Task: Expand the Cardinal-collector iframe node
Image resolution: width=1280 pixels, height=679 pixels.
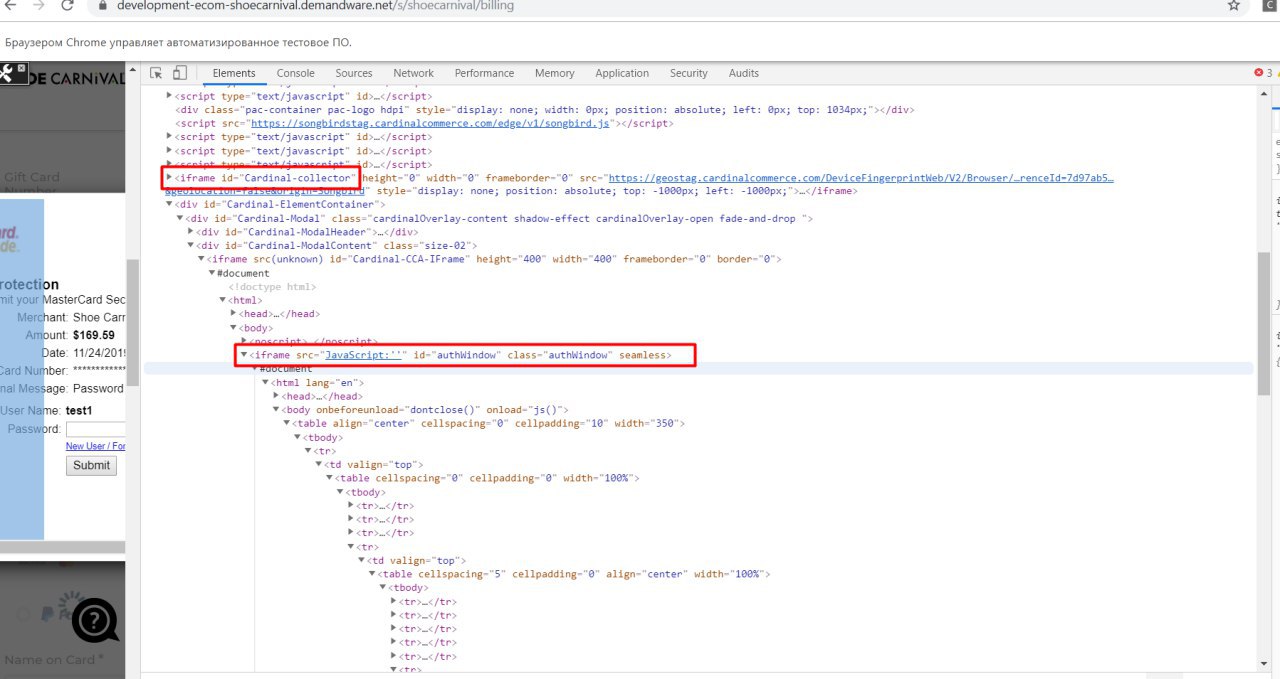Action: (169, 178)
